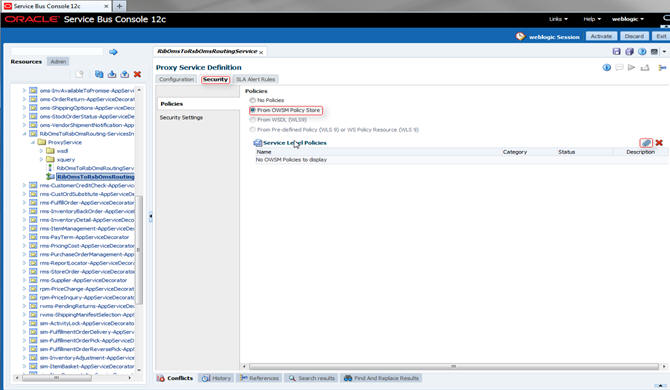Launch the test console with the play icon

(632, 67)
